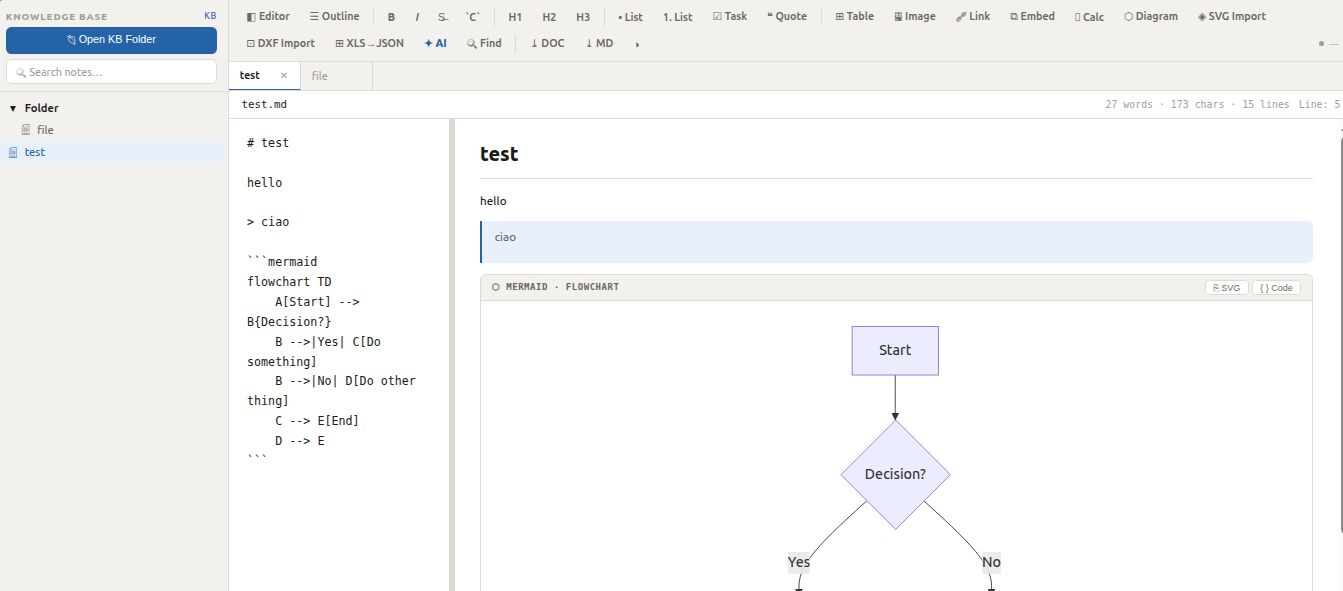This screenshot has height=591, width=1343.
Task: Insert H3 heading
Action: [583, 16]
